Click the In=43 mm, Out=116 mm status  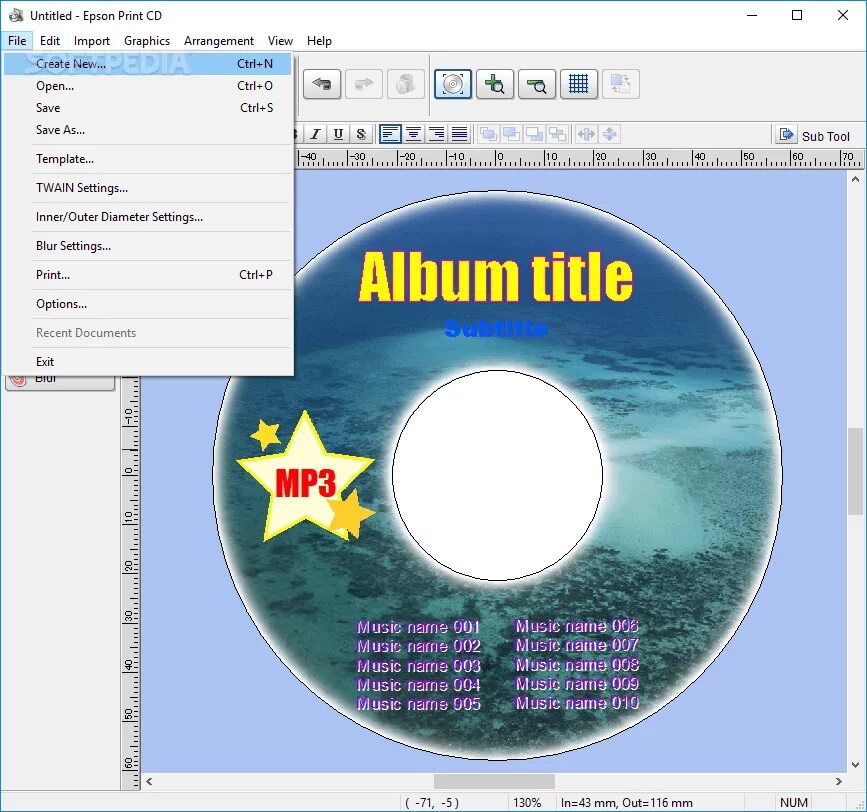coord(626,803)
